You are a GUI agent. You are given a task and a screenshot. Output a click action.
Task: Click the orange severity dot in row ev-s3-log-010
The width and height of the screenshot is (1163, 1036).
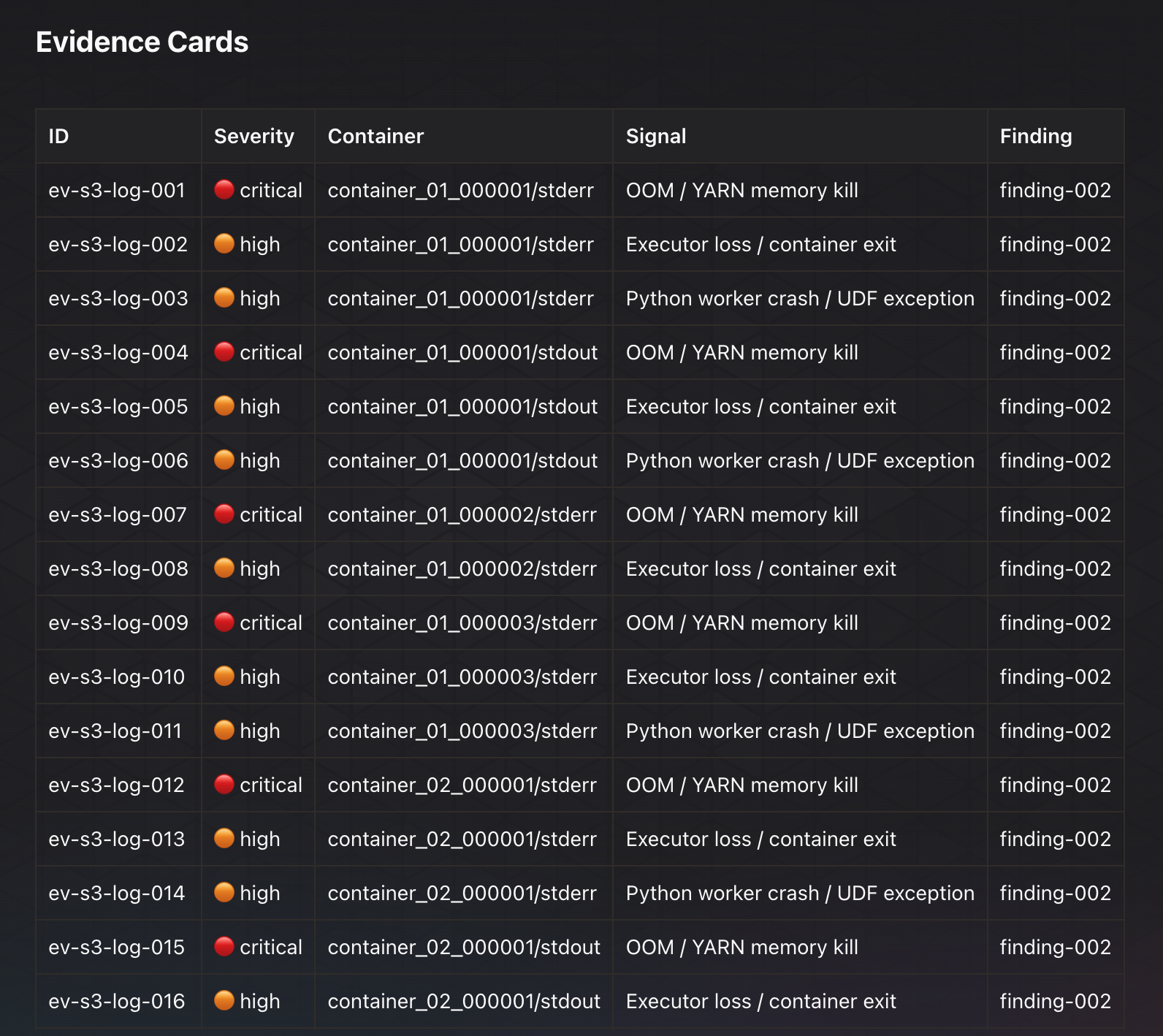[x=224, y=677]
